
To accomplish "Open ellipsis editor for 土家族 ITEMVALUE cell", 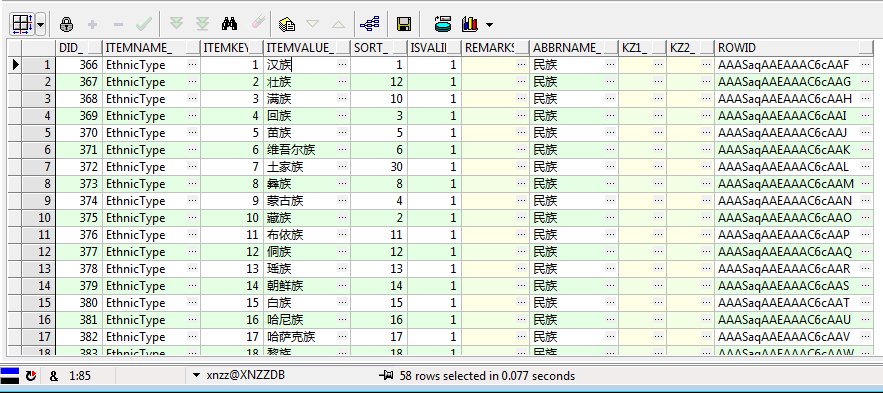I will (x=342, y=167).
